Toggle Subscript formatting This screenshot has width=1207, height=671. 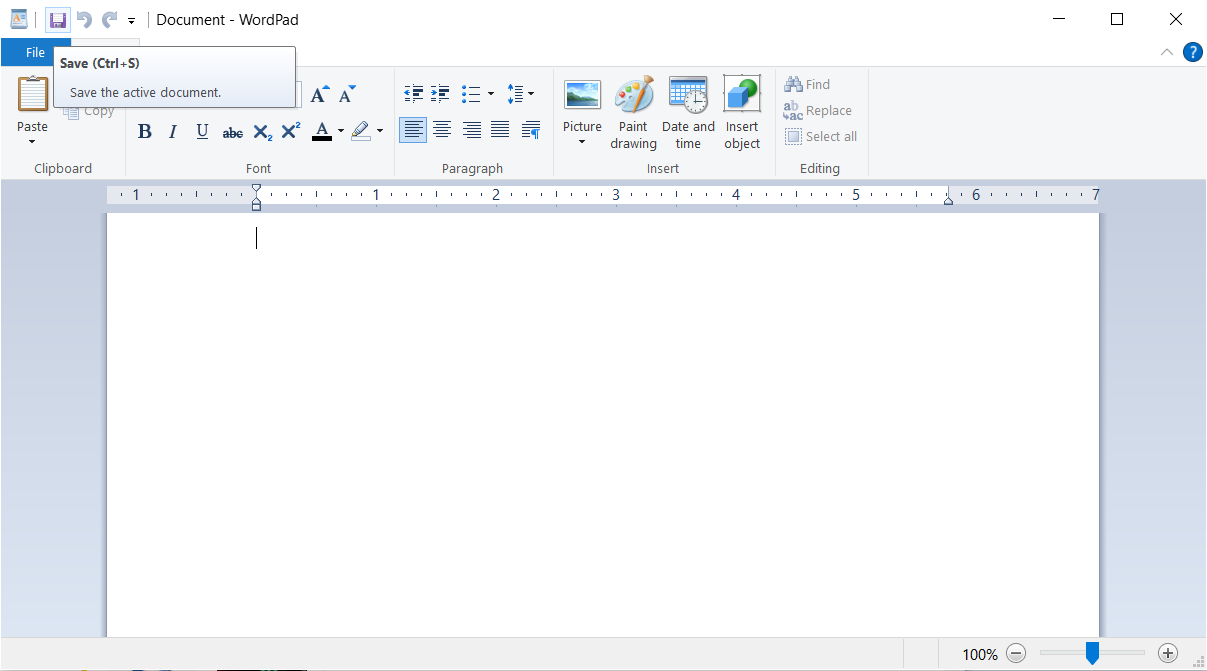point(262,131)
